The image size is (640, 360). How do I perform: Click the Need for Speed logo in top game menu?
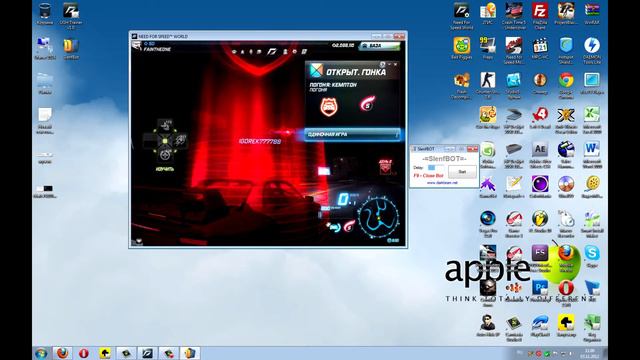[x=272, y=52]
